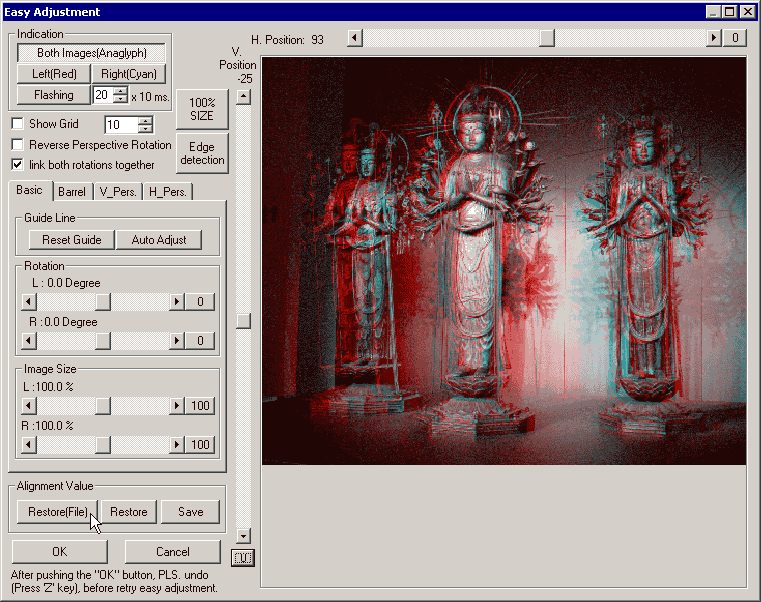Maximize the Easy Adjustment window
761x602 pixels.
click(729, 12)
